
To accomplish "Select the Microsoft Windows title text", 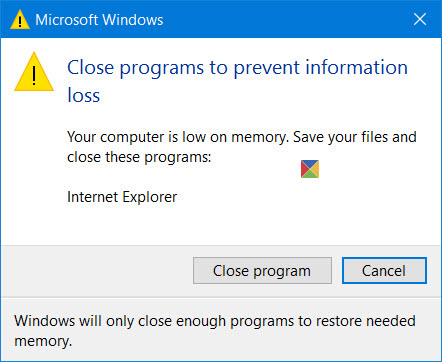I will (x=99, y=20).
